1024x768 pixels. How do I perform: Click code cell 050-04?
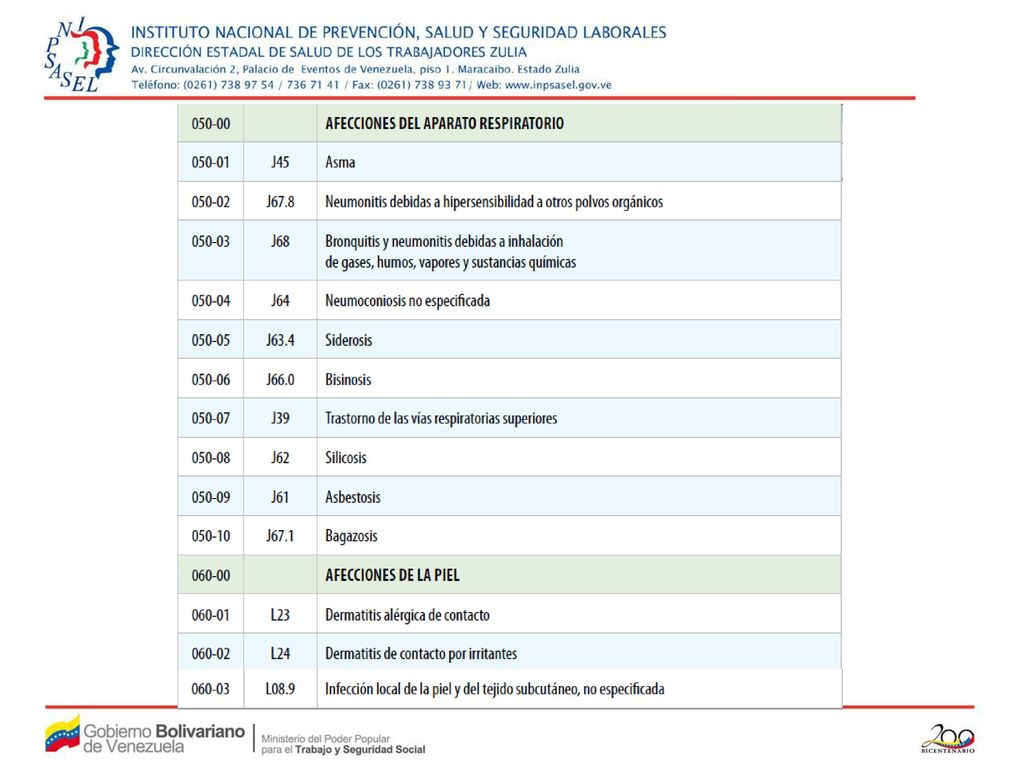(210, 300)
